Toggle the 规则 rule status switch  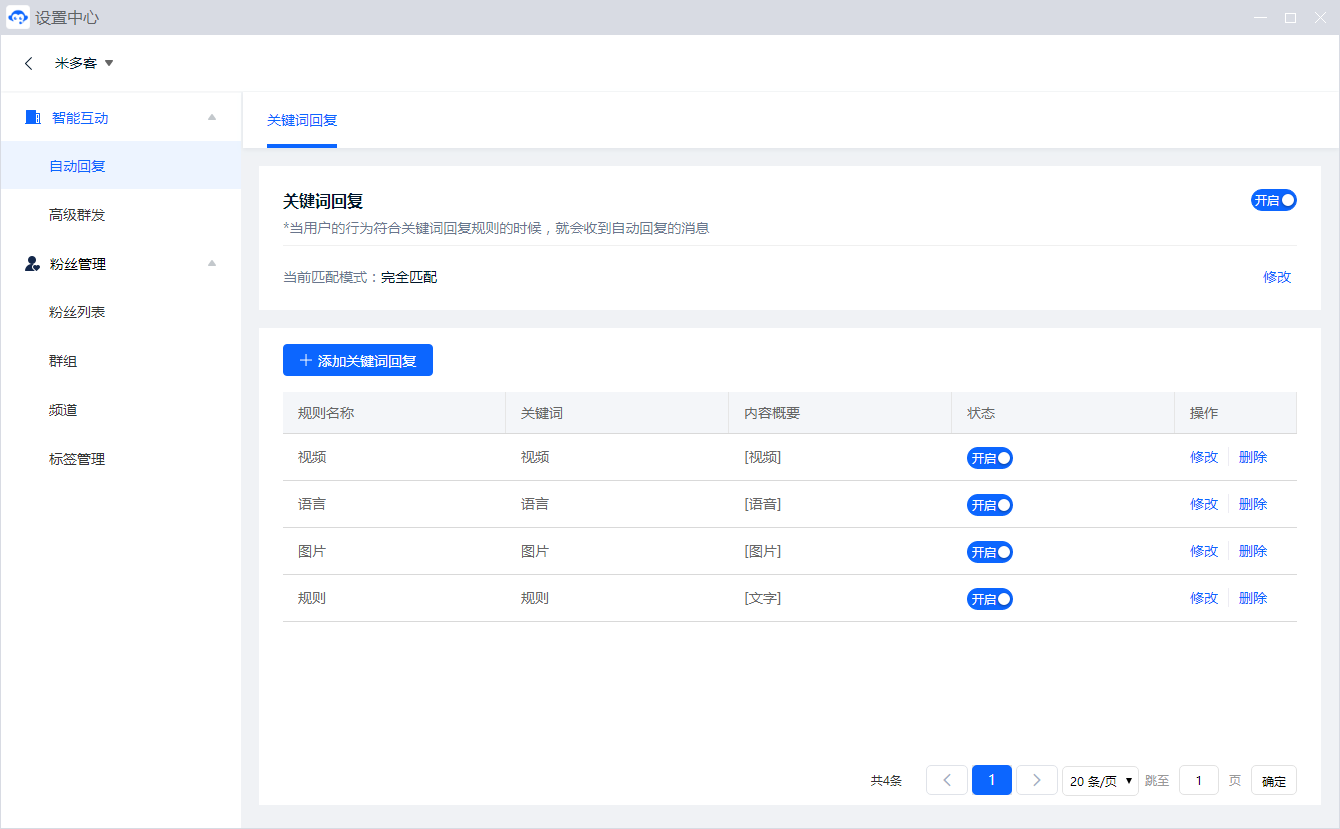click(x=989, y=599)
